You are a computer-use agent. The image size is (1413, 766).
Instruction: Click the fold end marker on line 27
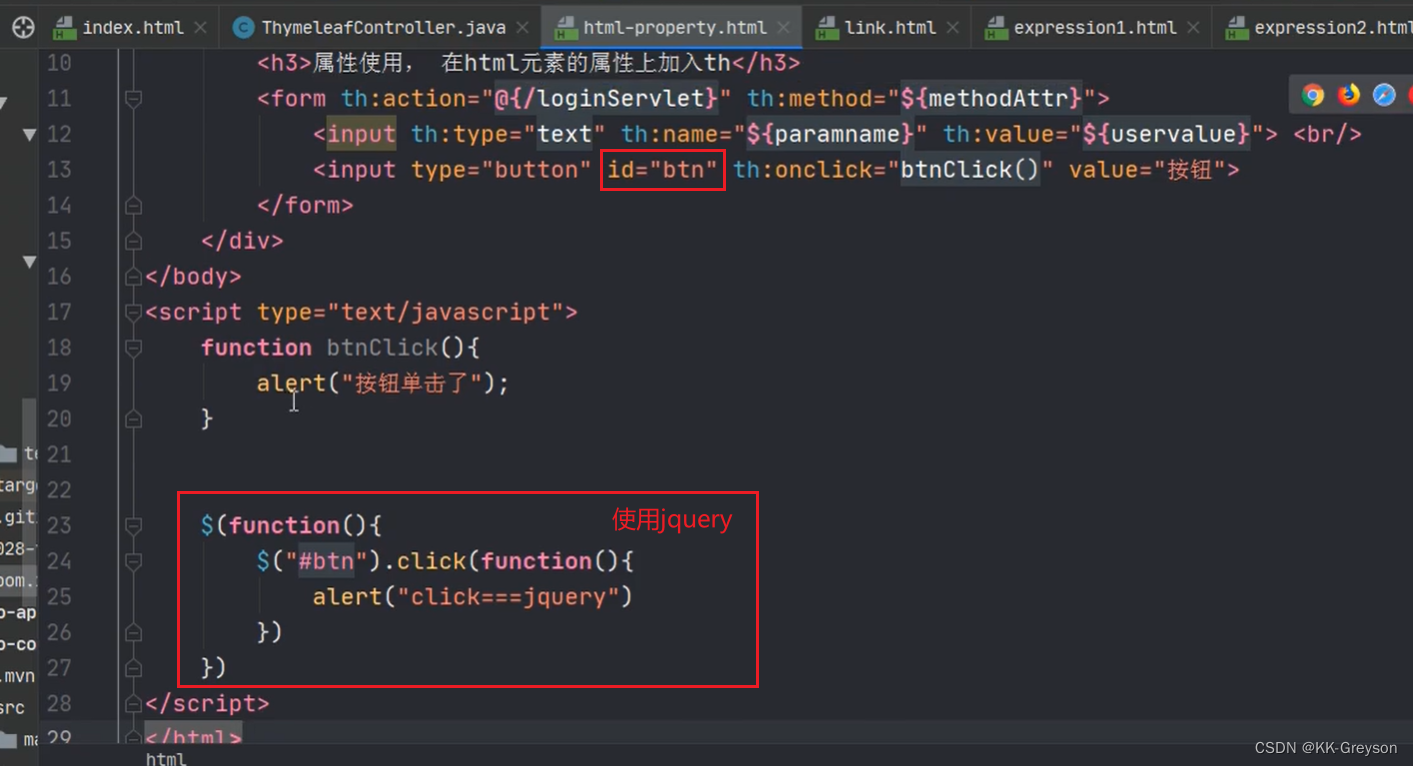point(133,669)
